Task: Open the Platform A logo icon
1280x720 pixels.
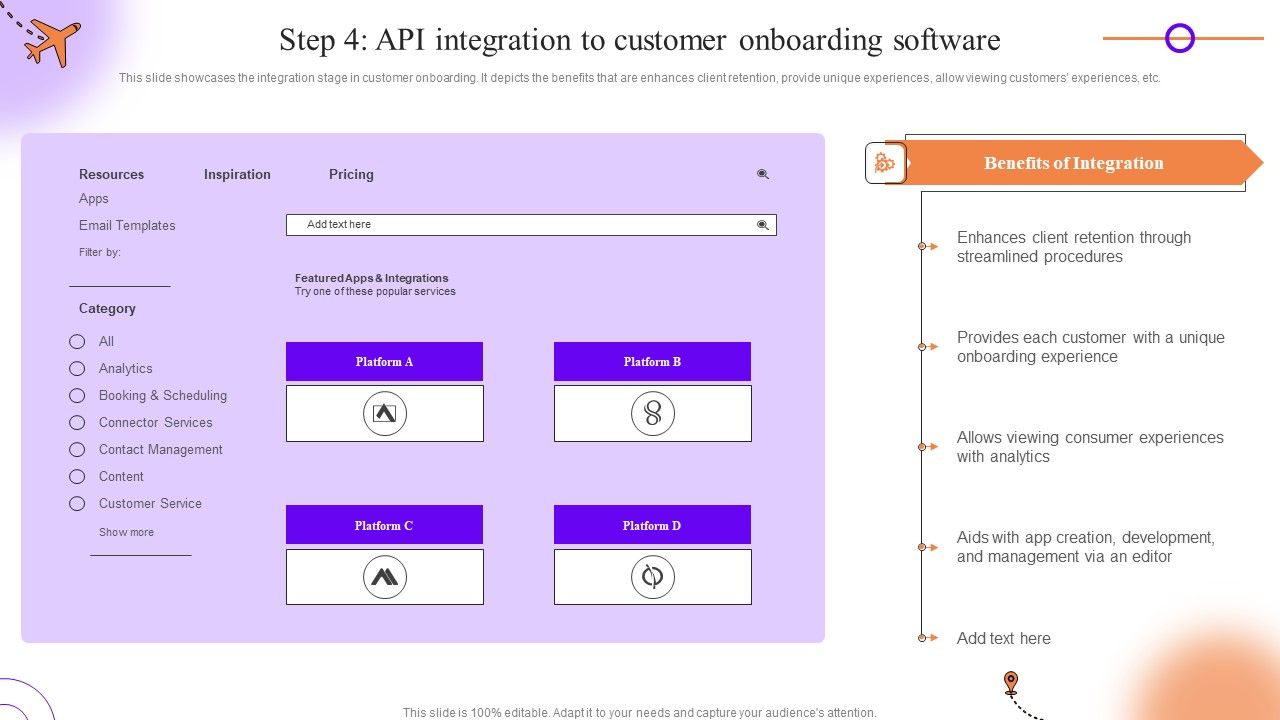Action: (385, 413)
